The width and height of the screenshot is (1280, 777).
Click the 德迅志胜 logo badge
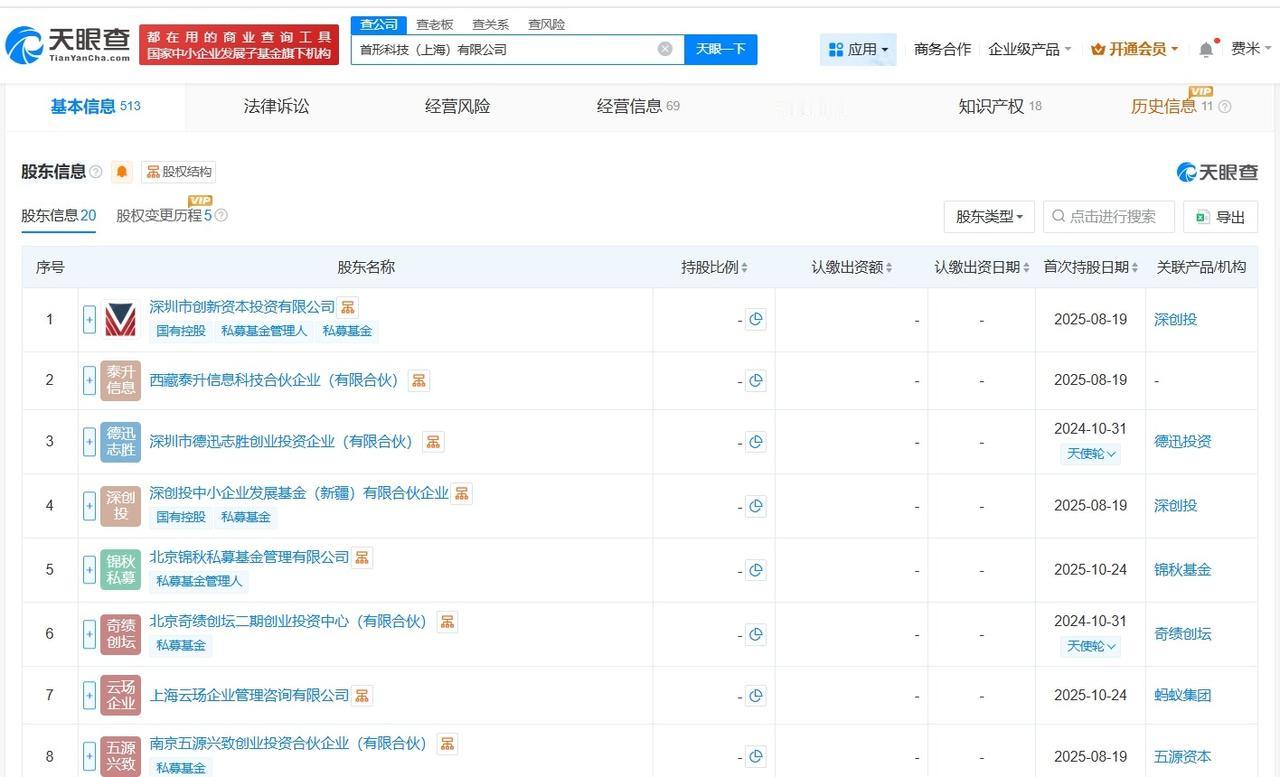pos(120,442)
